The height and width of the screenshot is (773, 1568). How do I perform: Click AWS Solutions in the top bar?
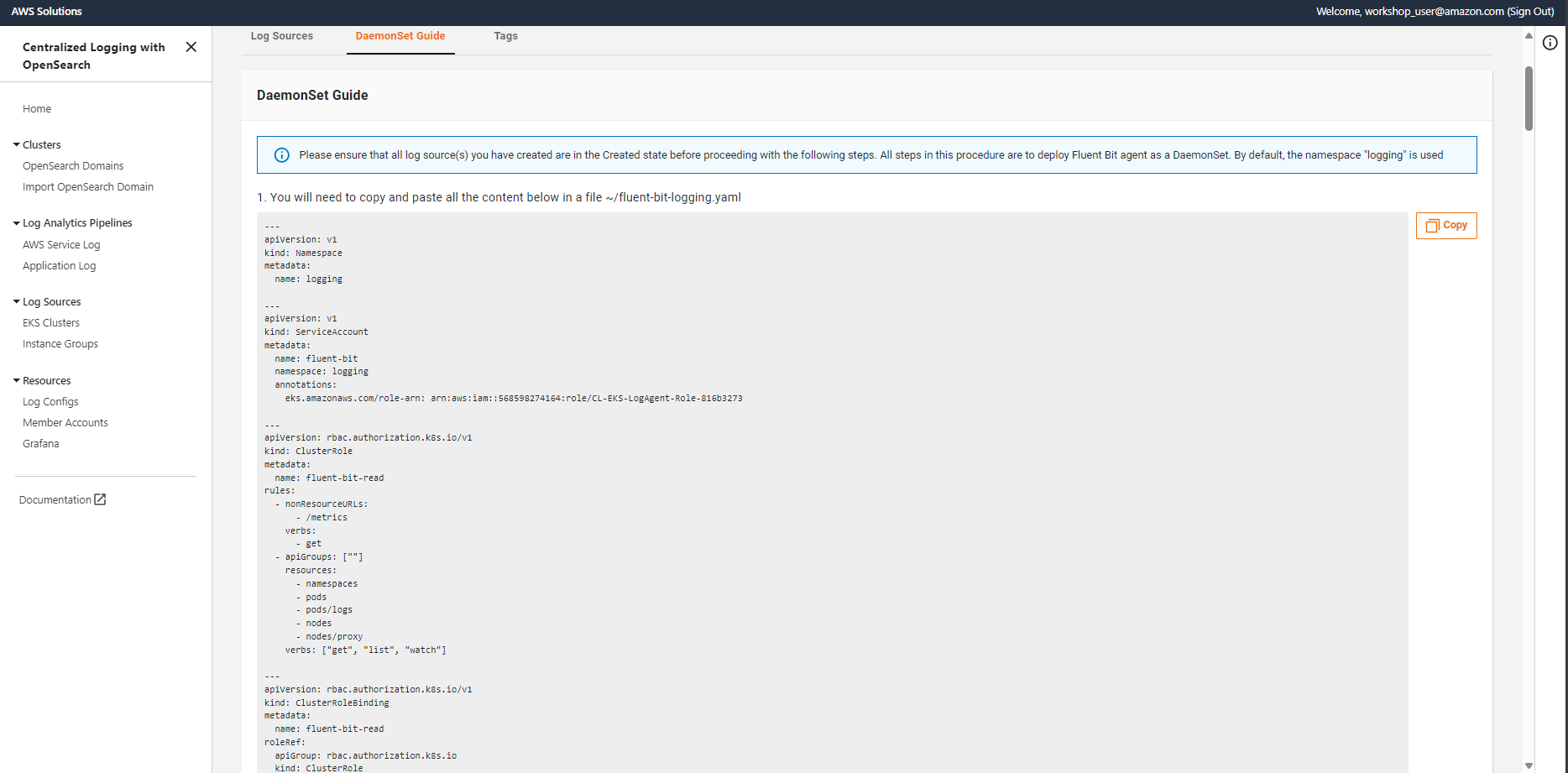(x=46, y=12)
